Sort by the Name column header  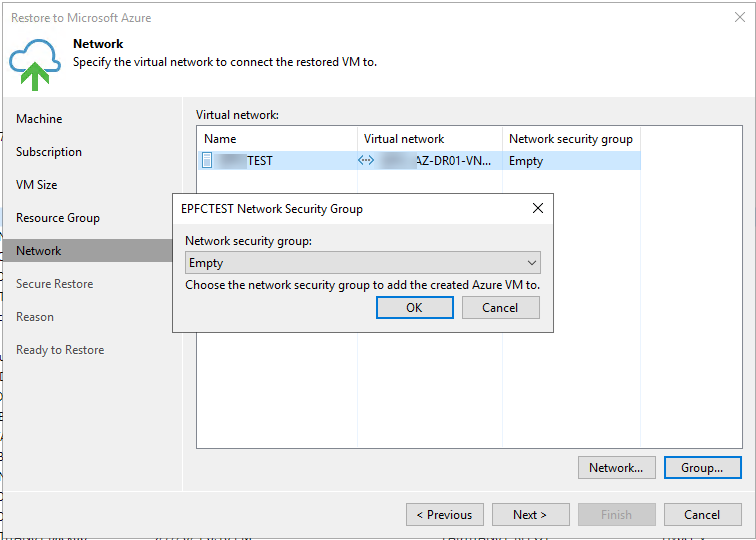[x=277, y=139]
